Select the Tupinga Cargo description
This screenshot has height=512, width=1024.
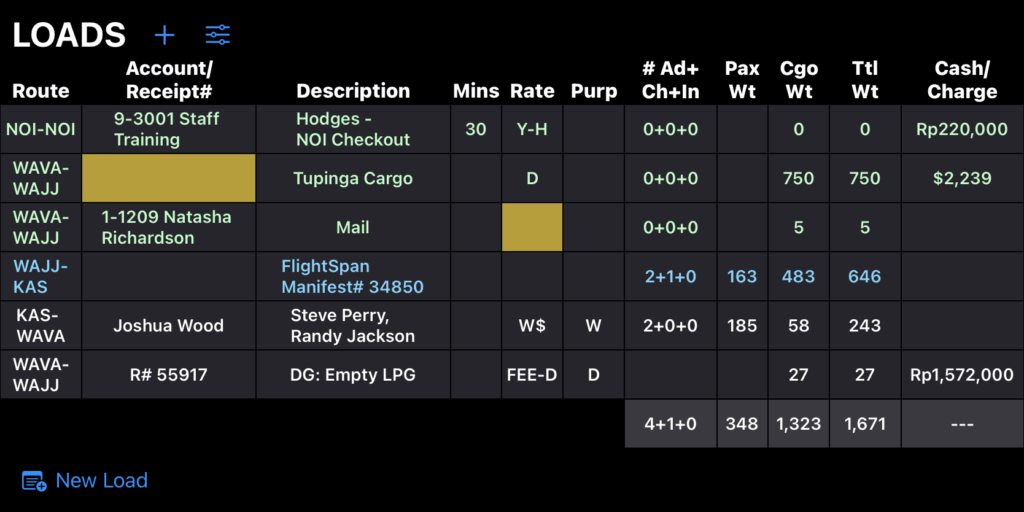click(x=352, y=178)
